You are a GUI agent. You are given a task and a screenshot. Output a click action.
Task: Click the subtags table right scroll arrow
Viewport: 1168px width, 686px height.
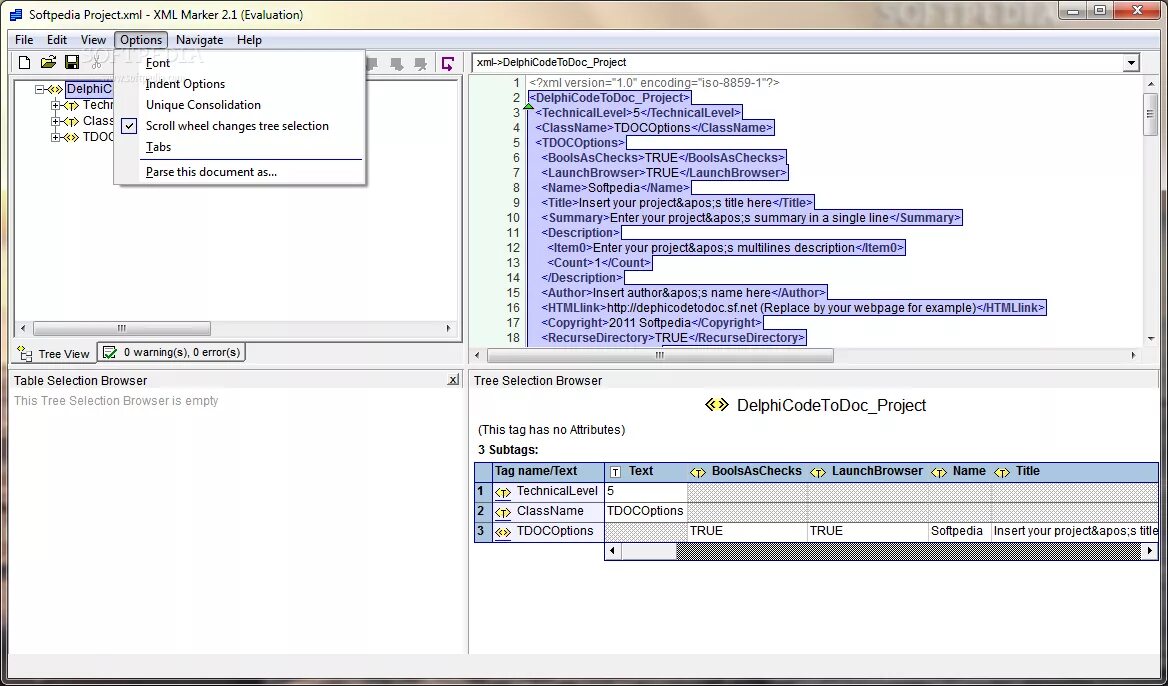coord(1149,551)
